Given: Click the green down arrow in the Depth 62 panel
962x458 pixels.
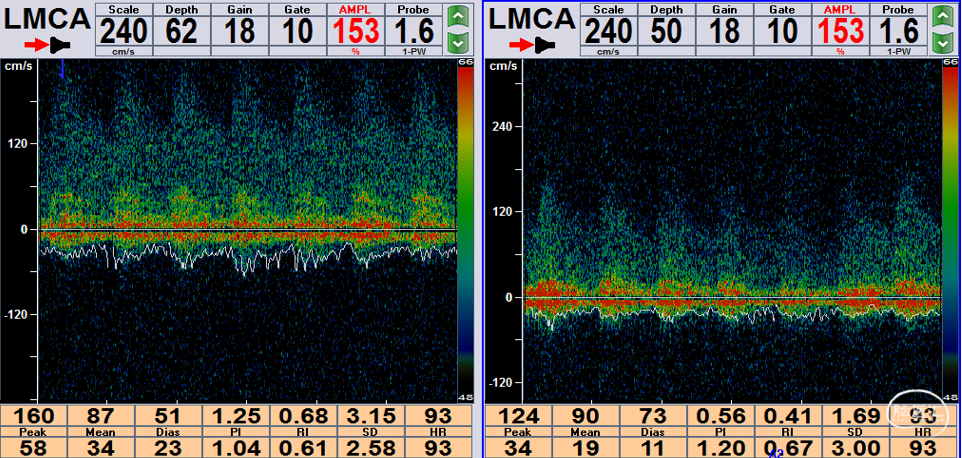Looking at the screenshot, I should 456,42.
